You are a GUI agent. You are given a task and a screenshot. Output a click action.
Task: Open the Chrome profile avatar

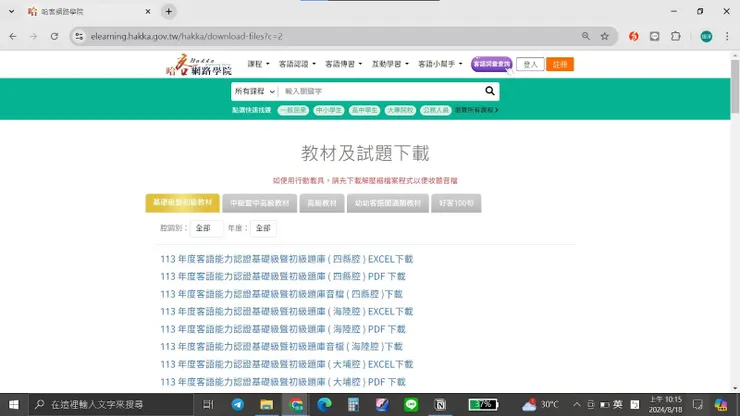706,36
